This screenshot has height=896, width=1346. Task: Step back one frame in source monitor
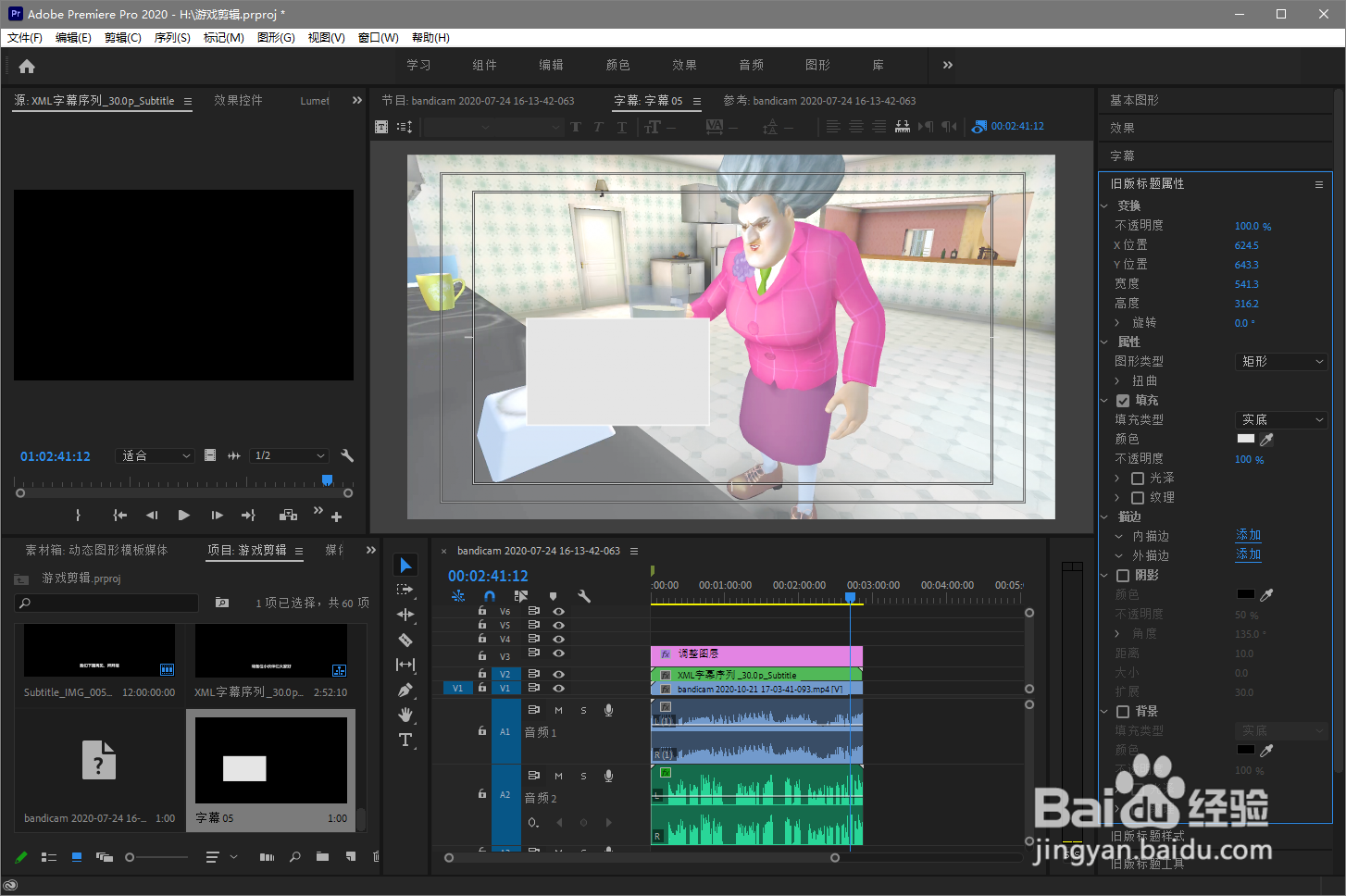coord(152,515)
